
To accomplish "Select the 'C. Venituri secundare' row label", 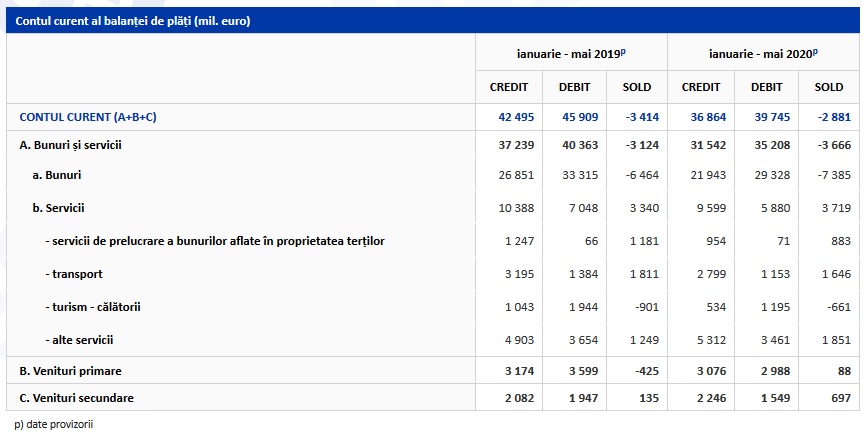I will (x=76, y=398).
